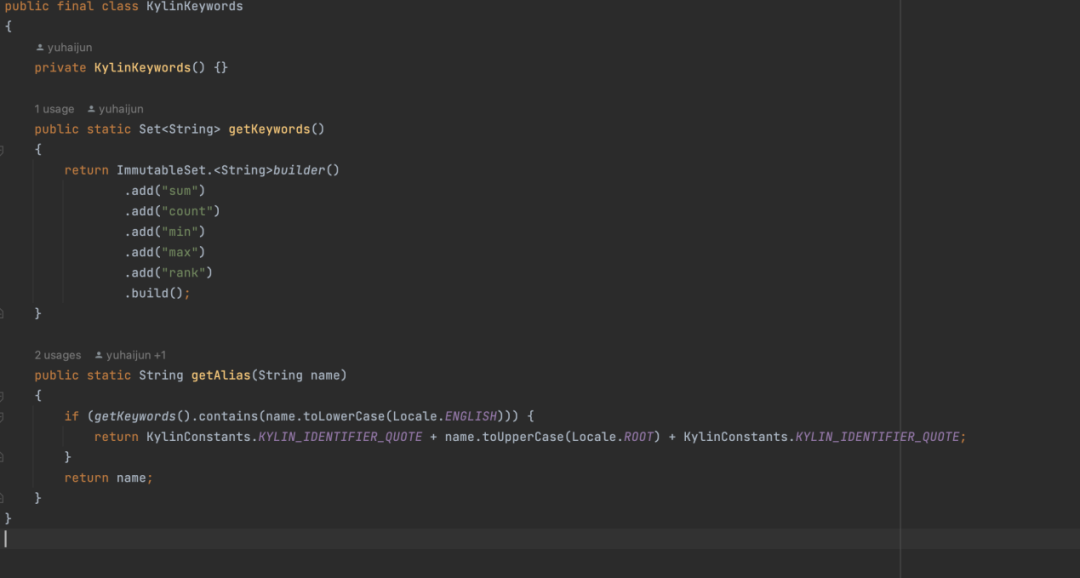
Task: Click the author icon beside the "1 usage" hint
Action: tap(91, 109)
